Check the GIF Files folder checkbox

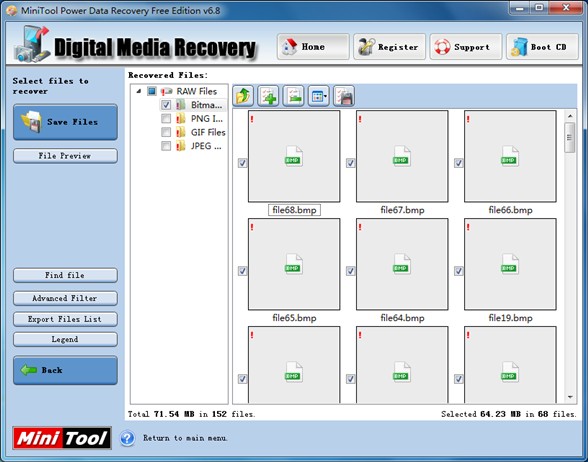166,132
